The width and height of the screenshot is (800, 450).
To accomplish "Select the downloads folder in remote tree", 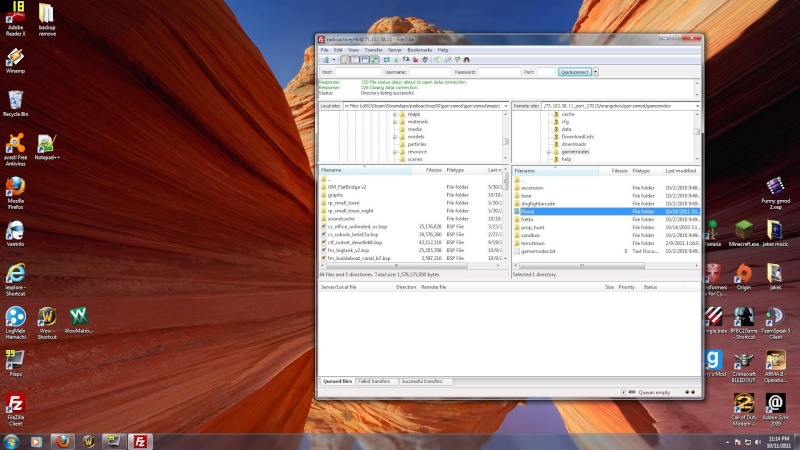I will tap(573, 144).
